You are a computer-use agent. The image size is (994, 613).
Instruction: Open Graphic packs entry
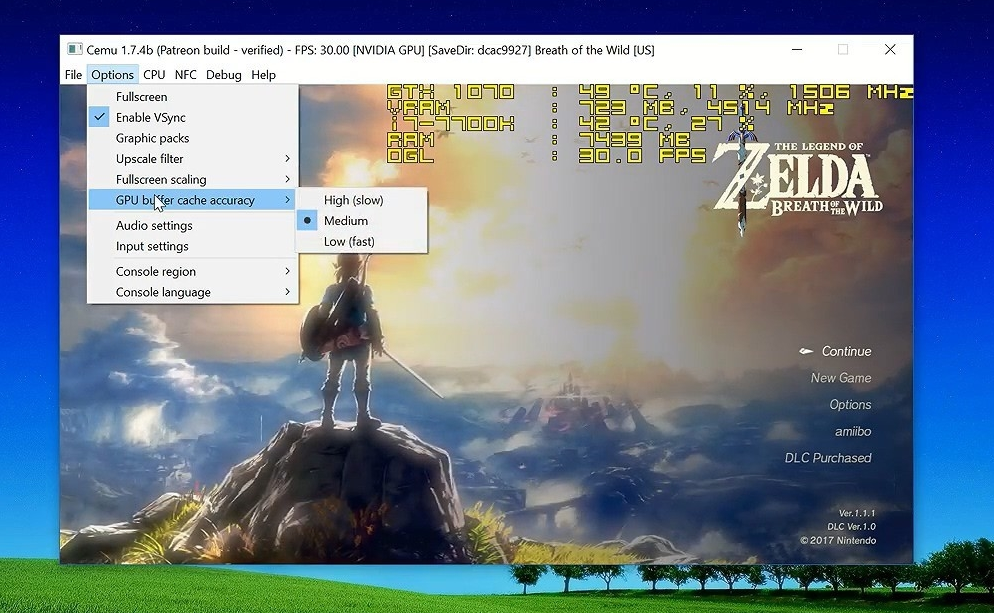(152, 138)
